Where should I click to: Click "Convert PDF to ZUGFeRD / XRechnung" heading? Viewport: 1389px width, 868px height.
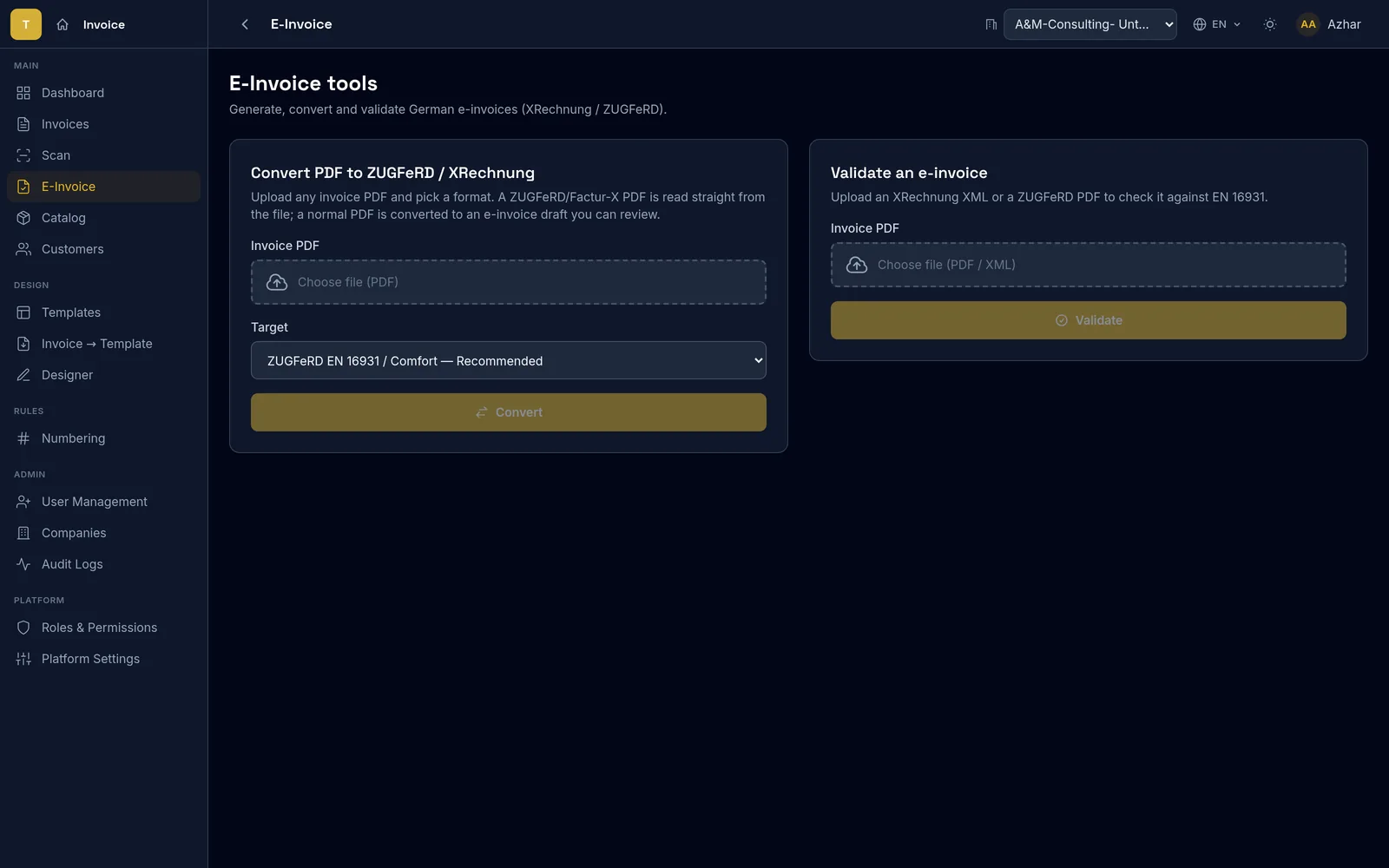[x=392, y=173]
